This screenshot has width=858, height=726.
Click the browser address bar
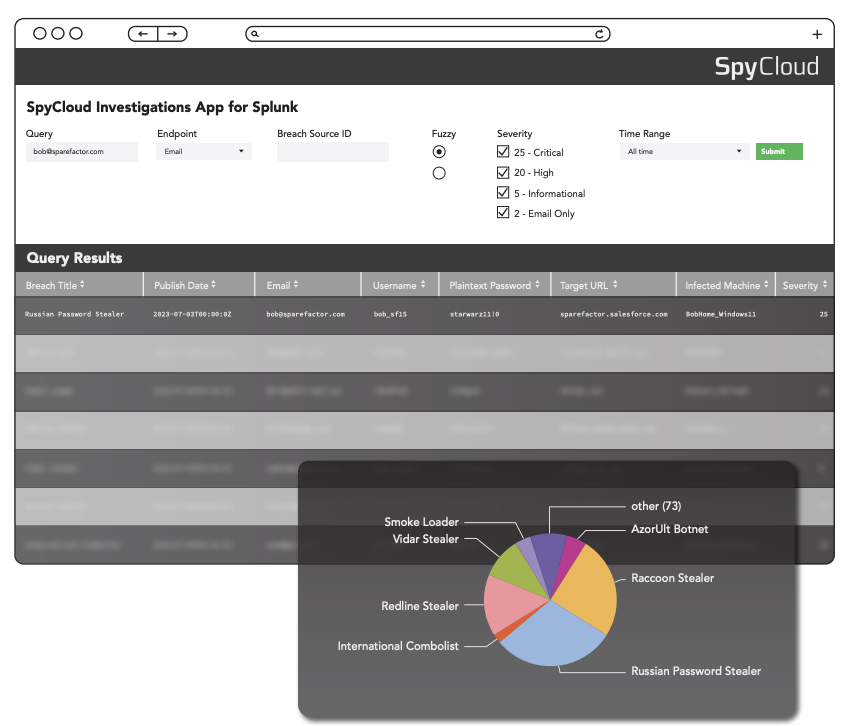point(427,34)
